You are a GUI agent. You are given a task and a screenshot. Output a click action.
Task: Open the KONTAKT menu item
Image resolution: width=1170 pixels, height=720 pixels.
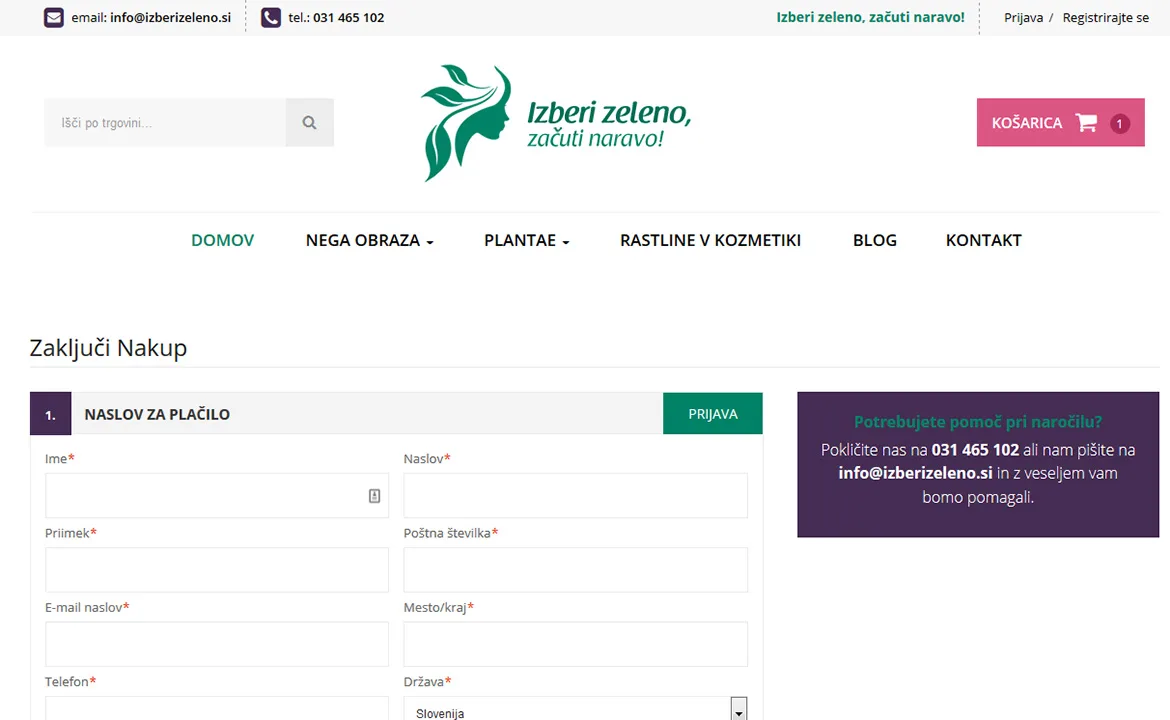point(983,240)
